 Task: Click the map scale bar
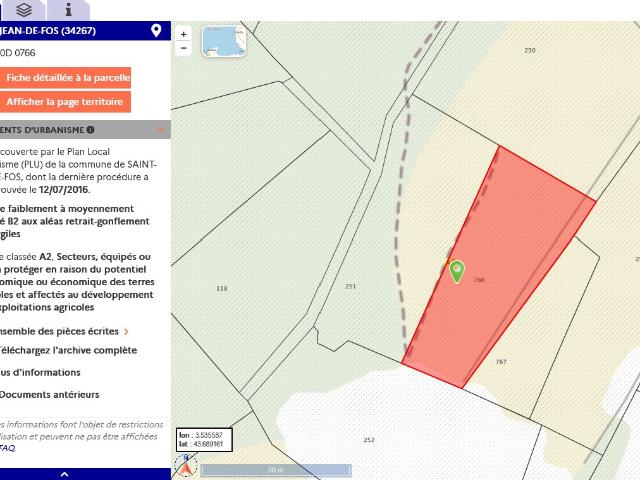pos(276,470)
